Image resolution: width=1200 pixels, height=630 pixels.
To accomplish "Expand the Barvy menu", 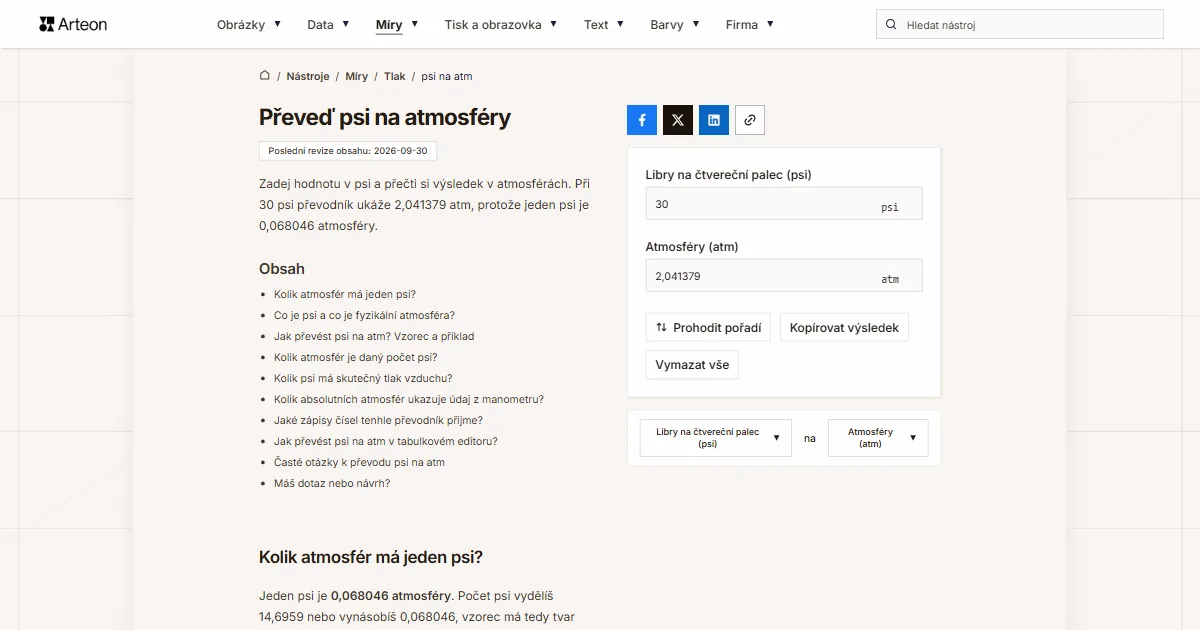I will click(675, 25).
